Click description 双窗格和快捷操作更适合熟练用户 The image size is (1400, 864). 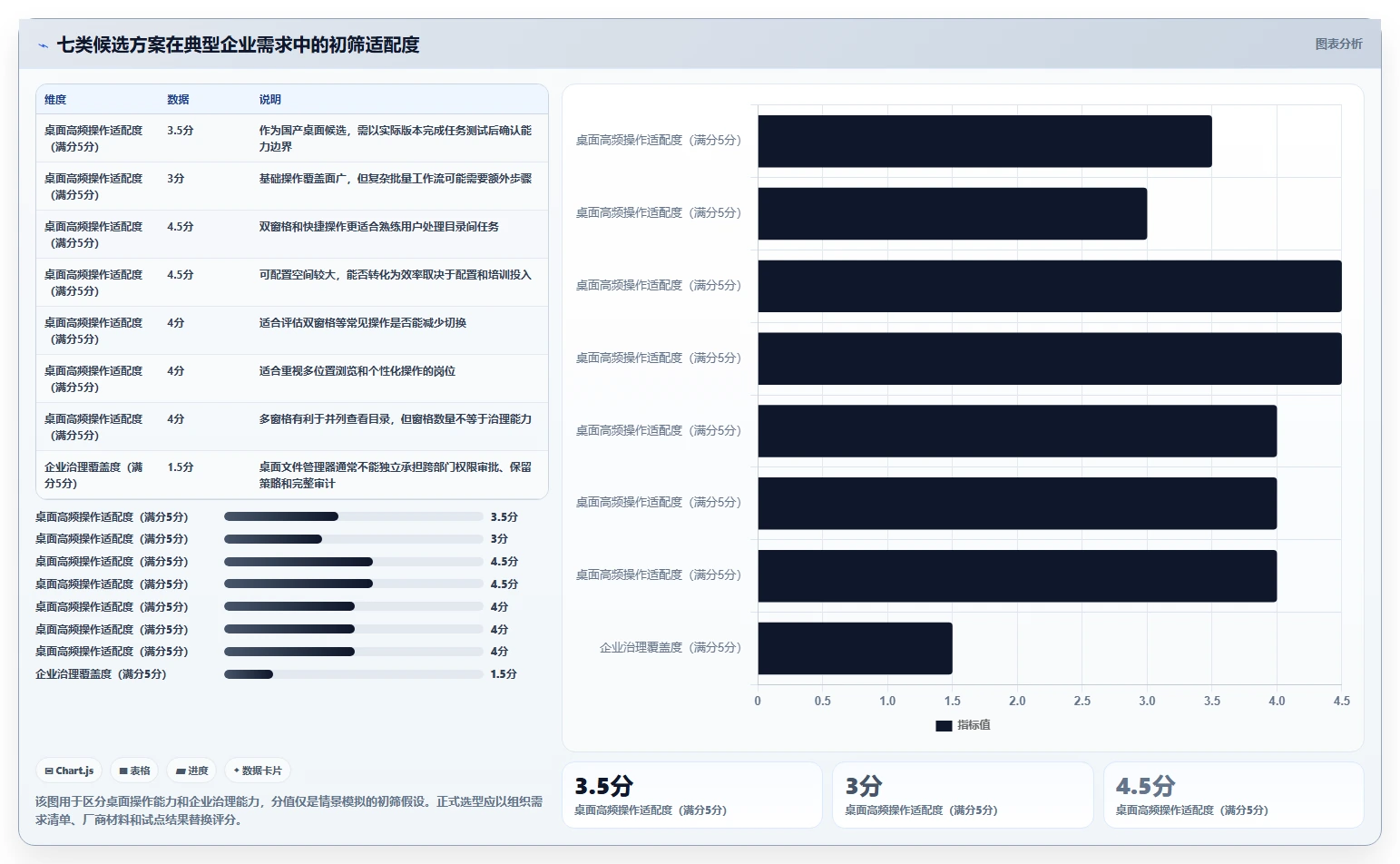pyautogui.click(x=379, y=227)
